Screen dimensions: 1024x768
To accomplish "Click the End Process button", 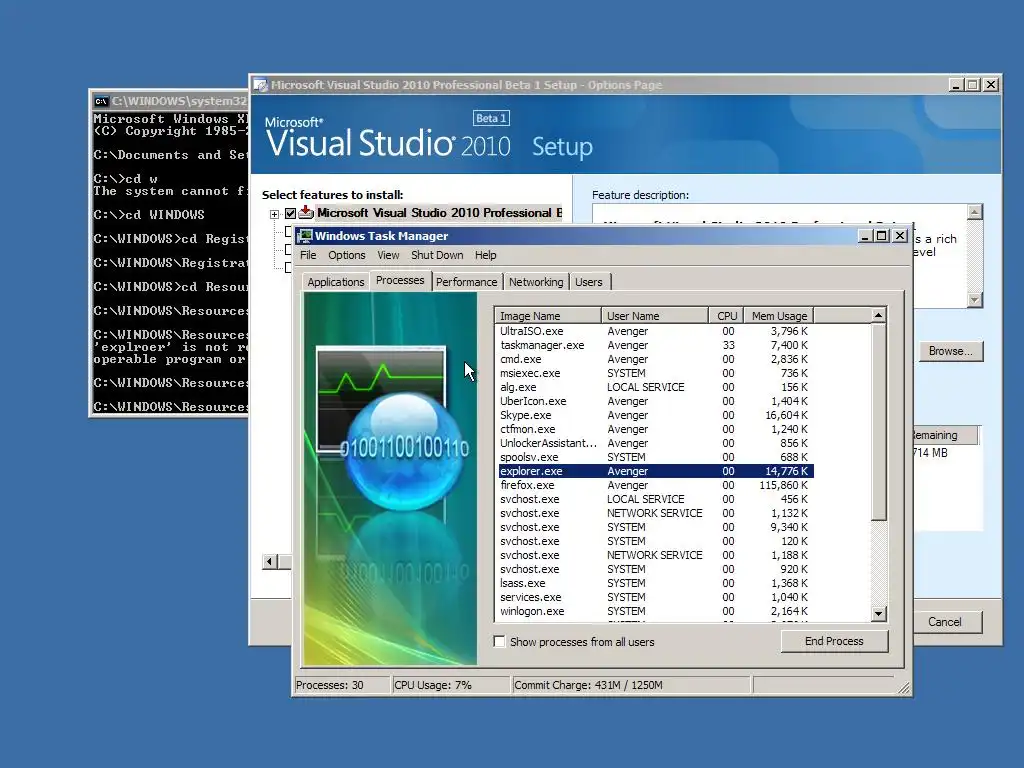I will click(834, 641).
